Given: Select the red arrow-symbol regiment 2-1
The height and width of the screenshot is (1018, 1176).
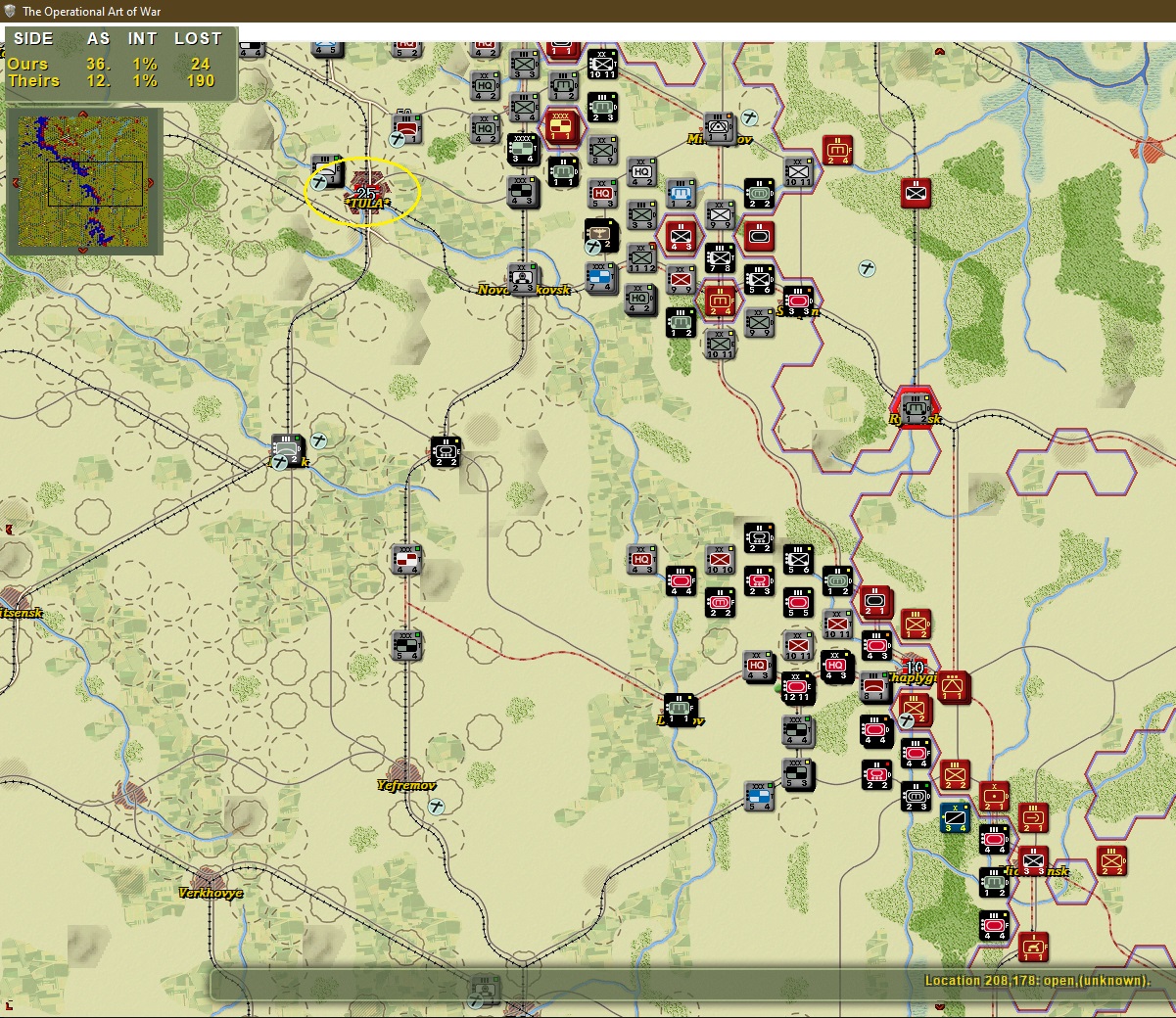Looking at the screenshot, I should point(1033,817).
